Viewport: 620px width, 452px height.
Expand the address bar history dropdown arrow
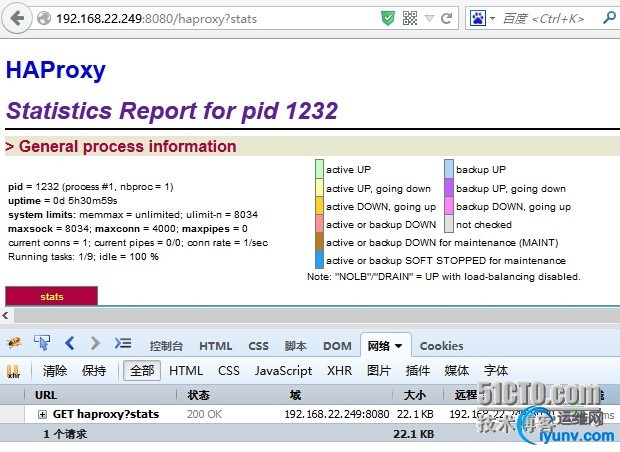click(x=429, y=18)
